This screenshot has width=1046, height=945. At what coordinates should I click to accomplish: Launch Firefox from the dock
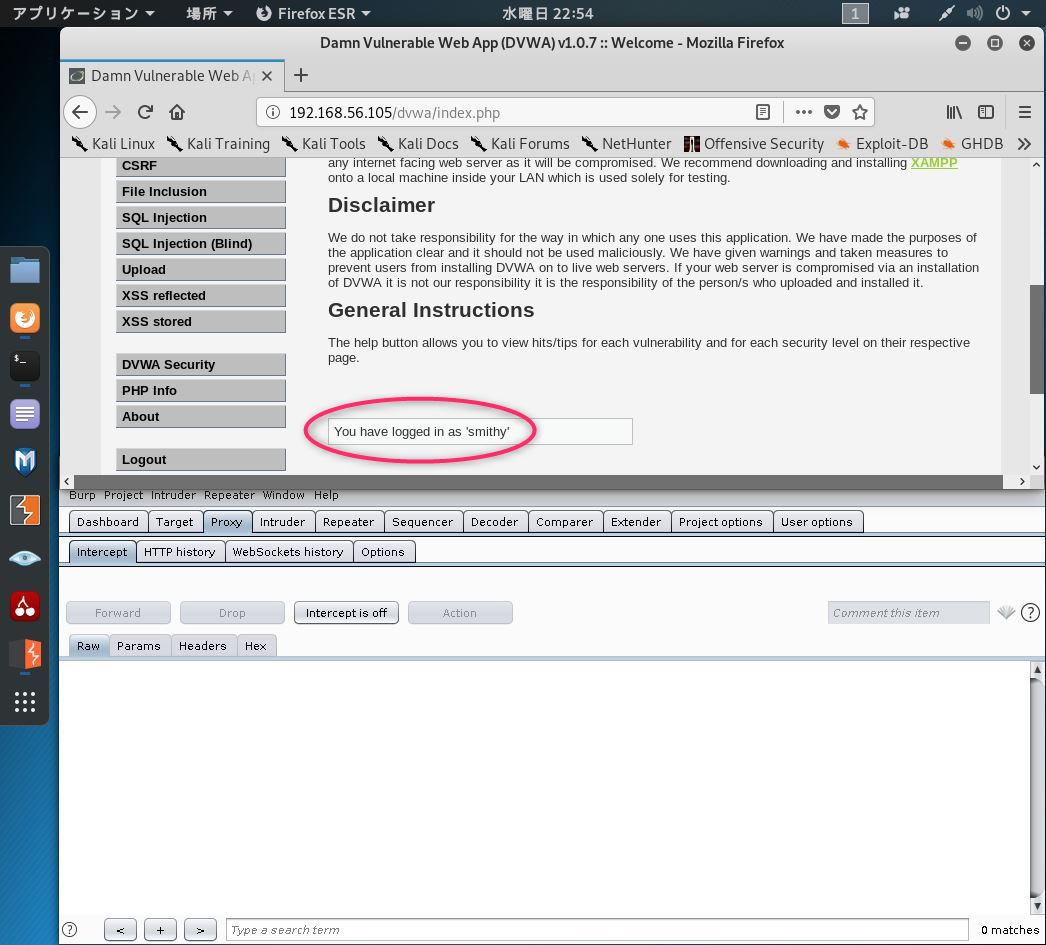pyautogui.click(x=25, y=318)
